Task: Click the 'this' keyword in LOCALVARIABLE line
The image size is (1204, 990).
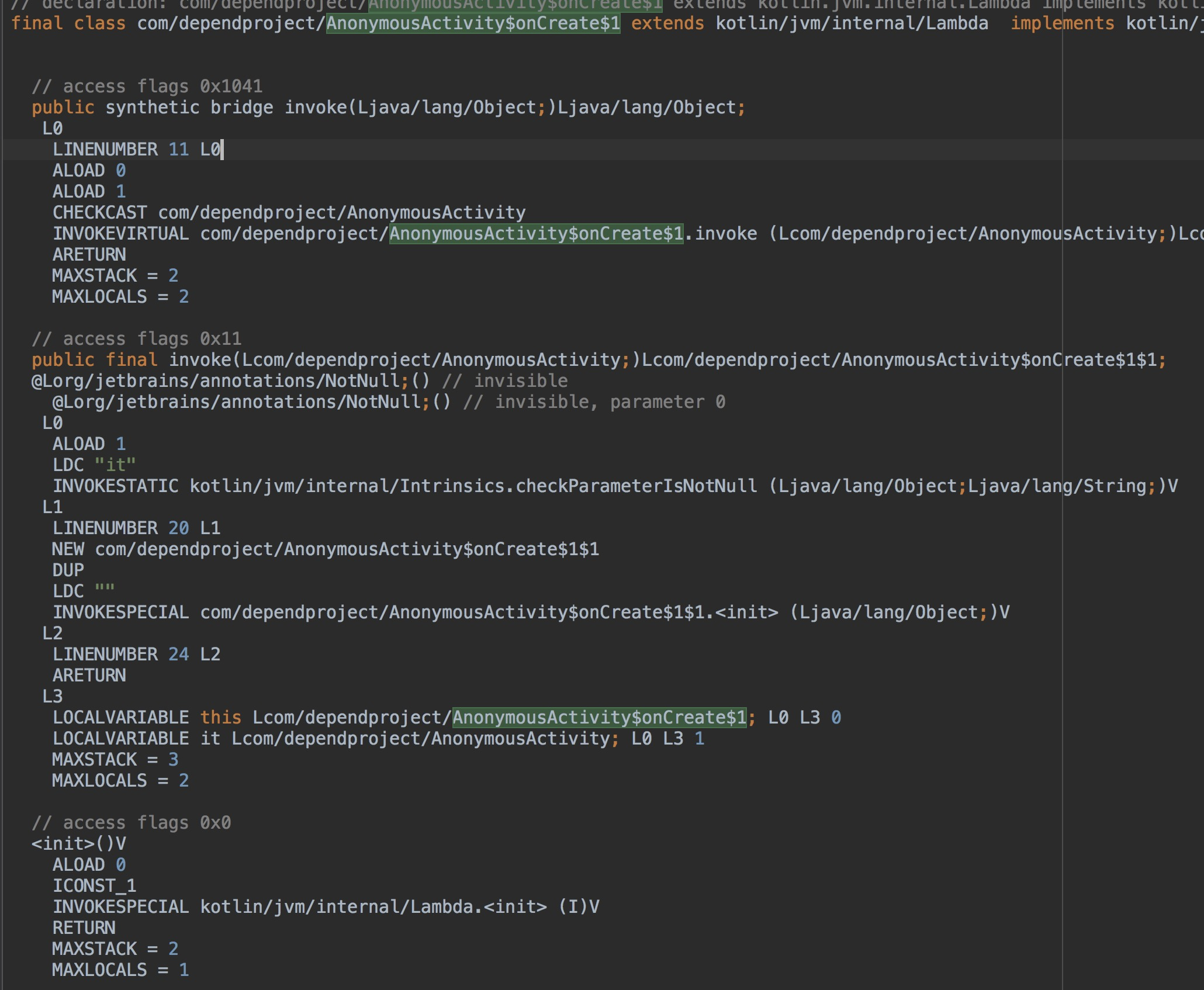Action: tap(220, 718)
